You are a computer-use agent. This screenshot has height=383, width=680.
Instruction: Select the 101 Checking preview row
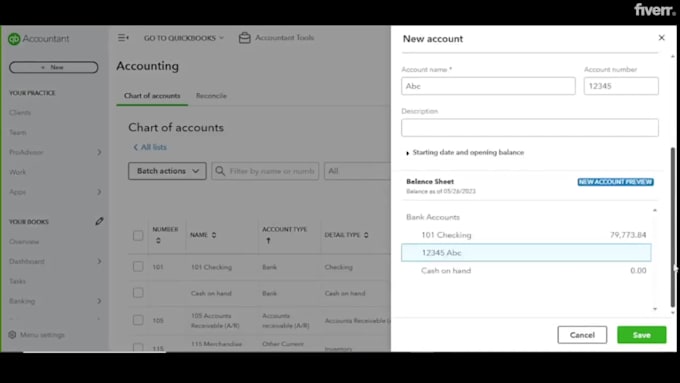click(526, 235)
